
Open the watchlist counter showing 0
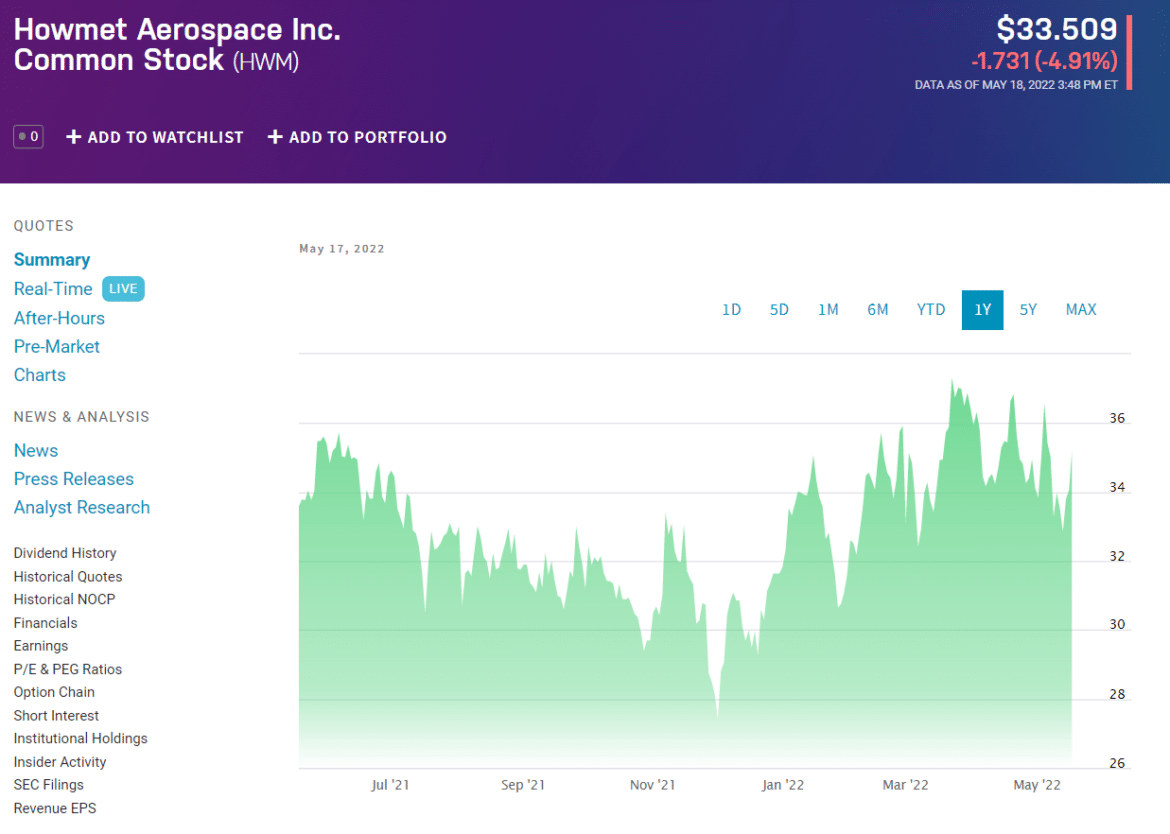click(28, 137)
